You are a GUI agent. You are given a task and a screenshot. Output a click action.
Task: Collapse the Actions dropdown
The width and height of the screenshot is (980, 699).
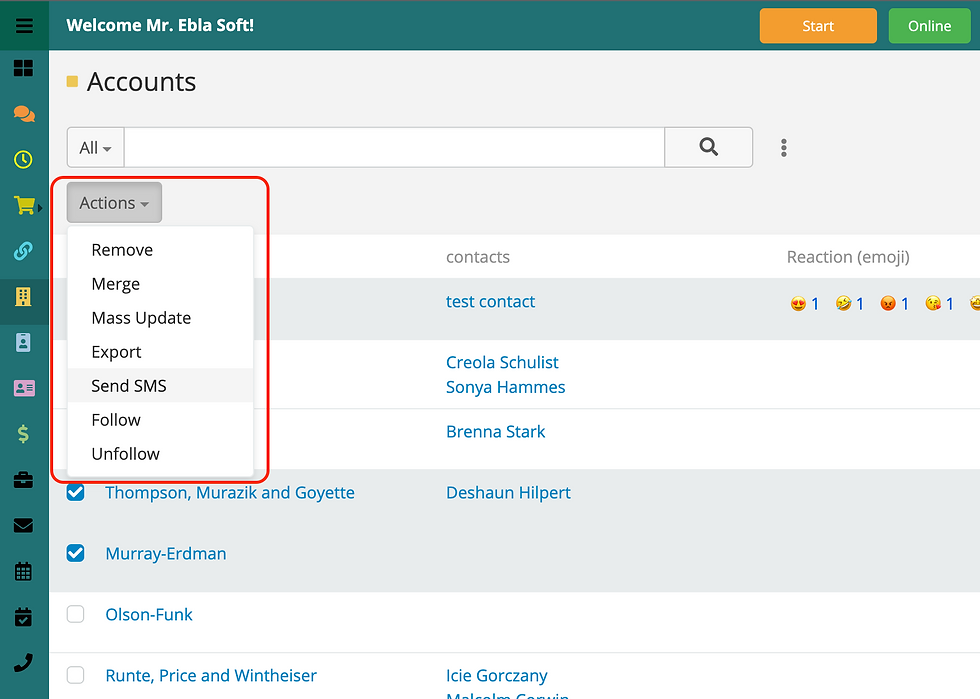pos(114,203)
